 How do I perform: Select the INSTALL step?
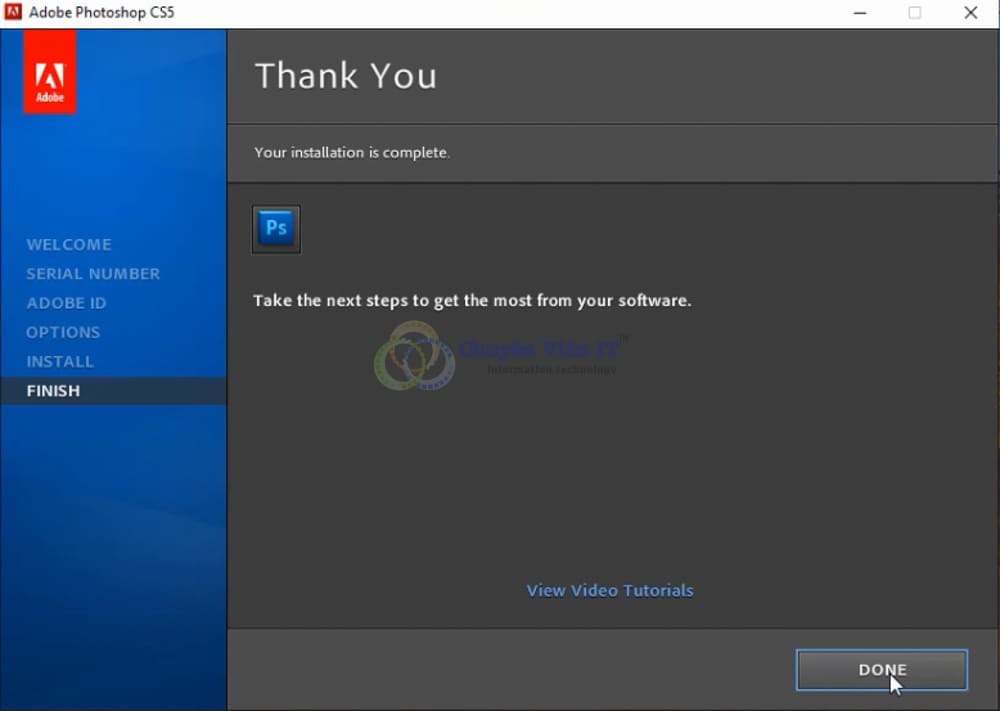pyautogui.click(x=60, y=361)
